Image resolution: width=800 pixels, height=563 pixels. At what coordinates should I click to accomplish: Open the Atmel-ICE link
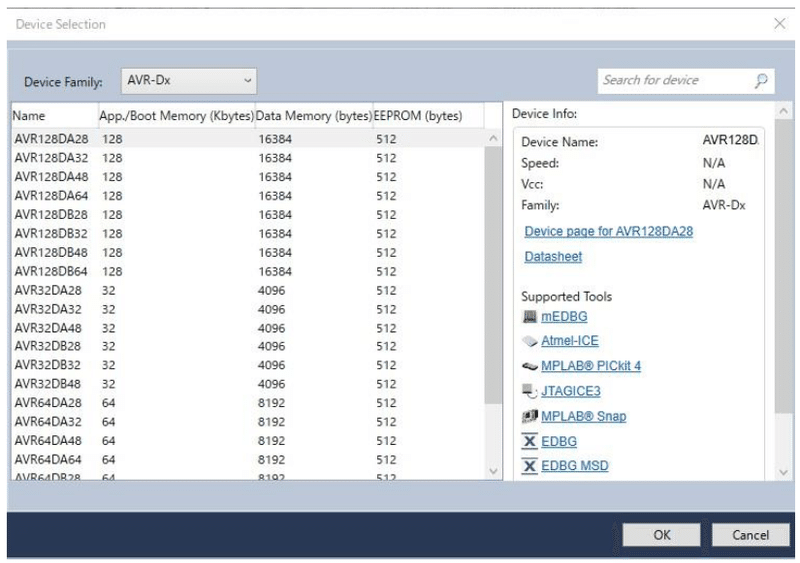tap(570, 340)
